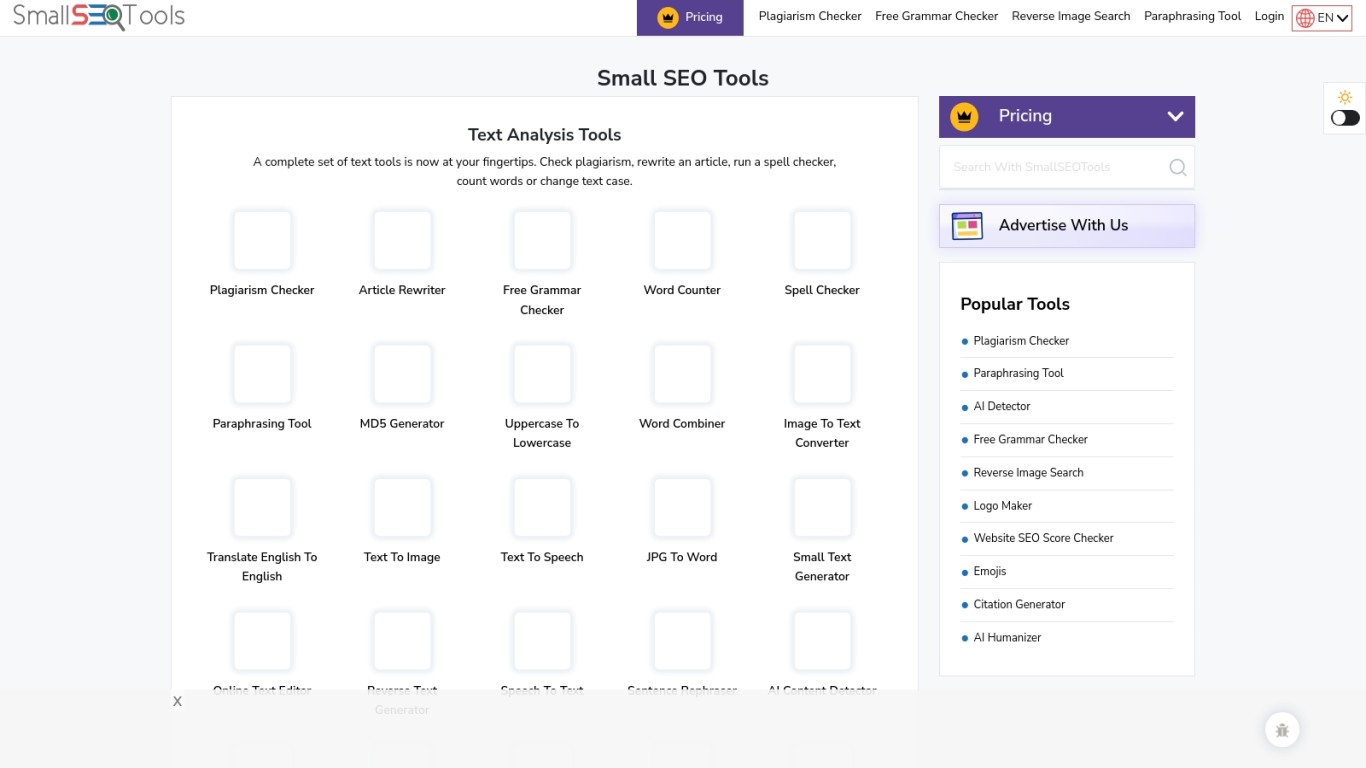
Task: Open the Small Text Generator icon tile
Action: coord(822,507)
